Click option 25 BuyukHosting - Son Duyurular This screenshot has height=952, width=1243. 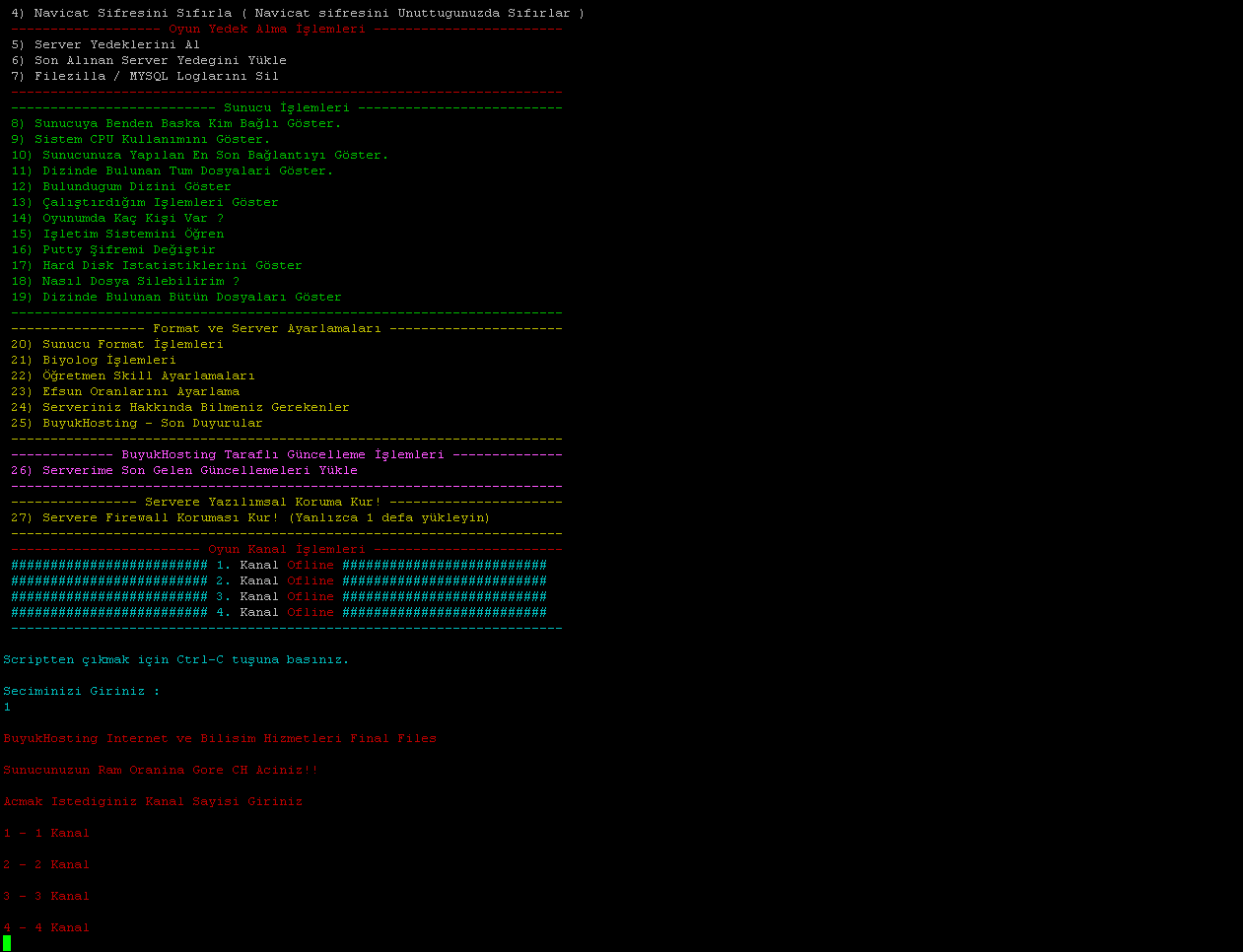137,423
